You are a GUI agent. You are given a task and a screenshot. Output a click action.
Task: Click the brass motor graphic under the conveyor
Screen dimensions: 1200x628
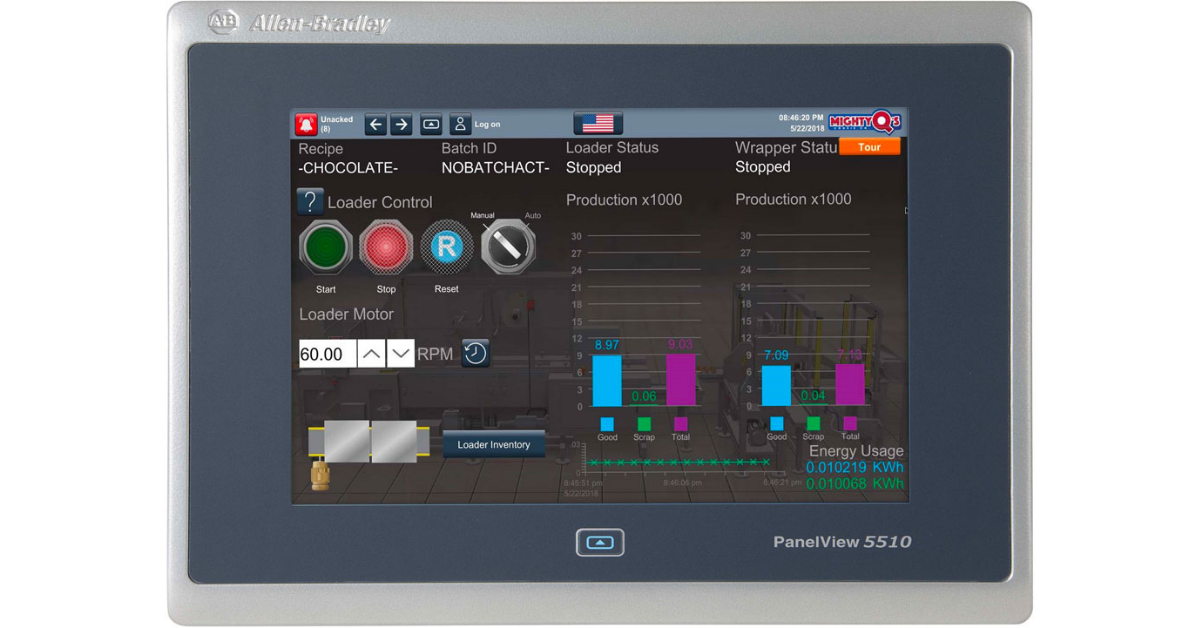[x=322, y=476]
